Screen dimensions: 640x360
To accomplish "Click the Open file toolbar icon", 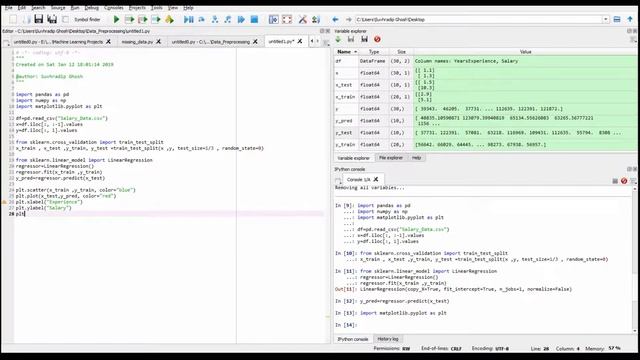I will 26,19.
